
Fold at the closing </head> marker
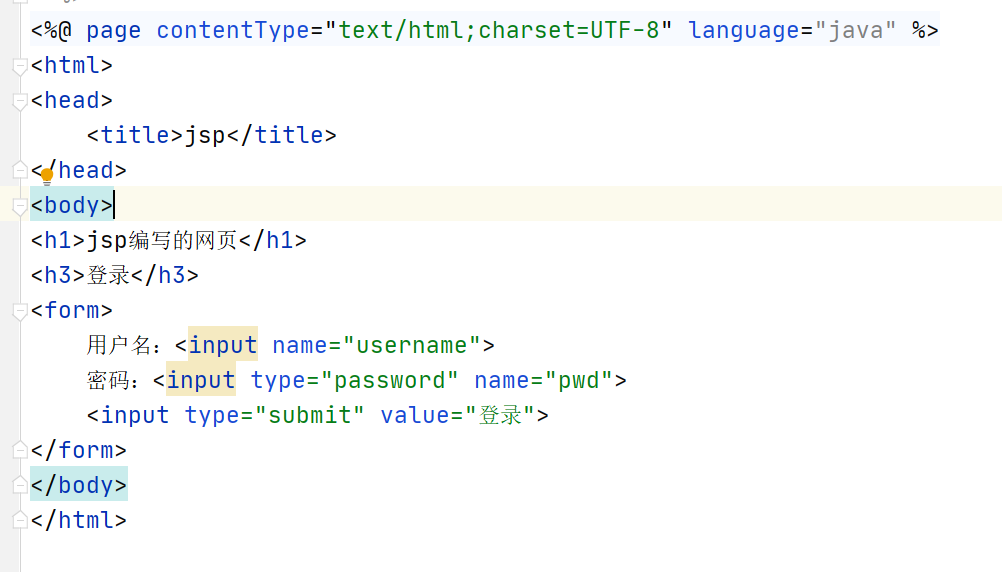[x=20, y=169]
